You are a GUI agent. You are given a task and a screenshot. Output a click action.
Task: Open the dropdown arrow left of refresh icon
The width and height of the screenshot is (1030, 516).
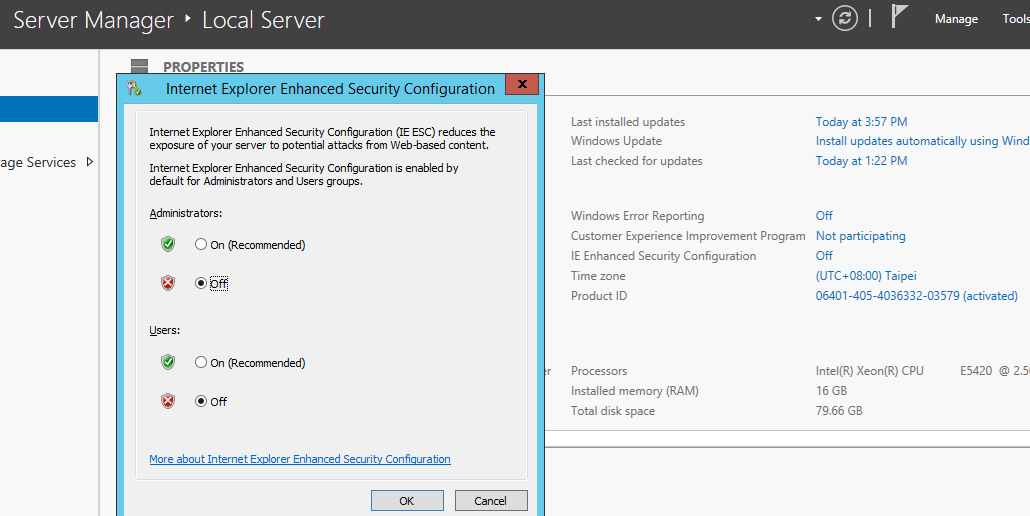[818, 19]
